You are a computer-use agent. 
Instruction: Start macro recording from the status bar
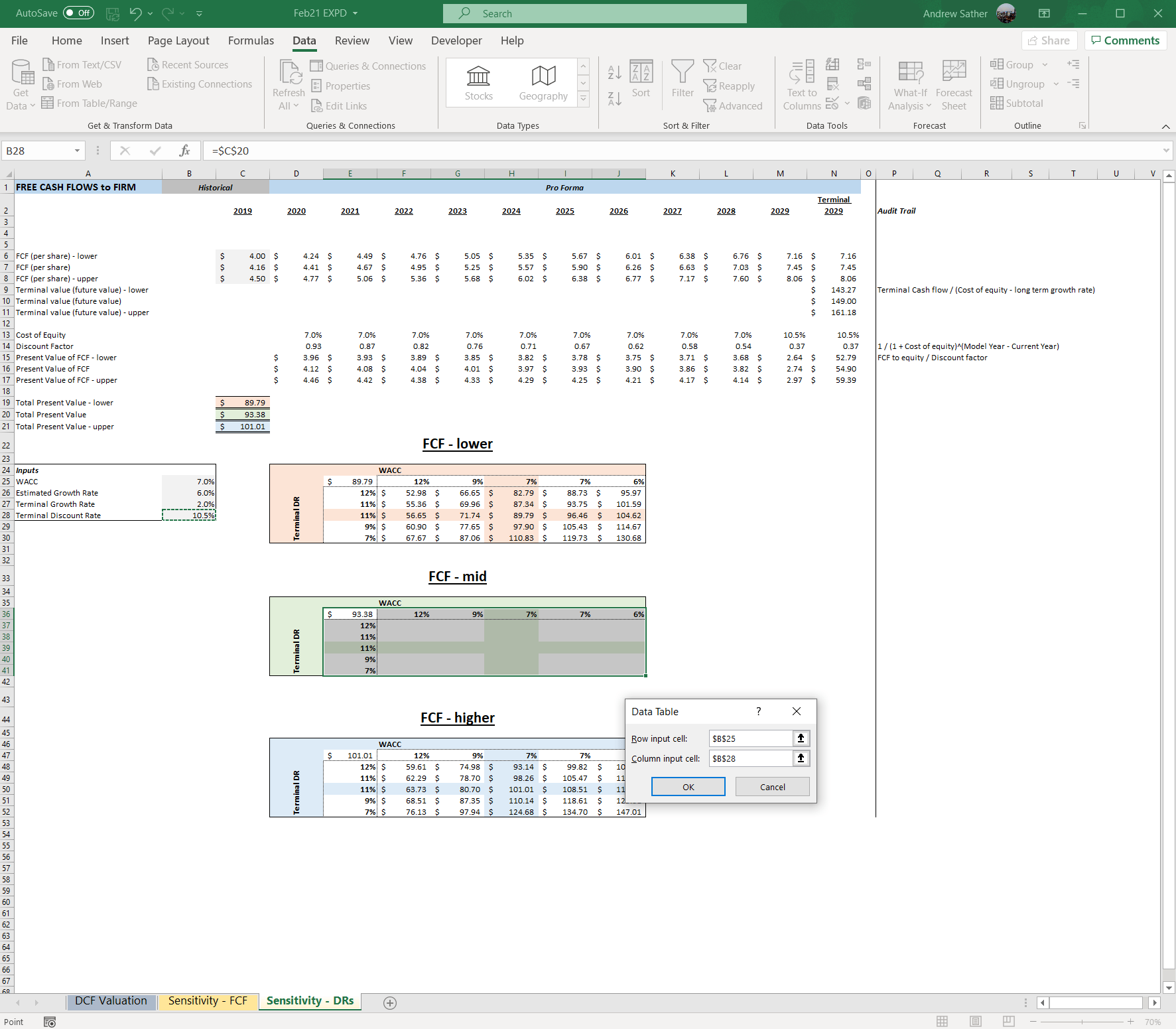[50, 1022]
